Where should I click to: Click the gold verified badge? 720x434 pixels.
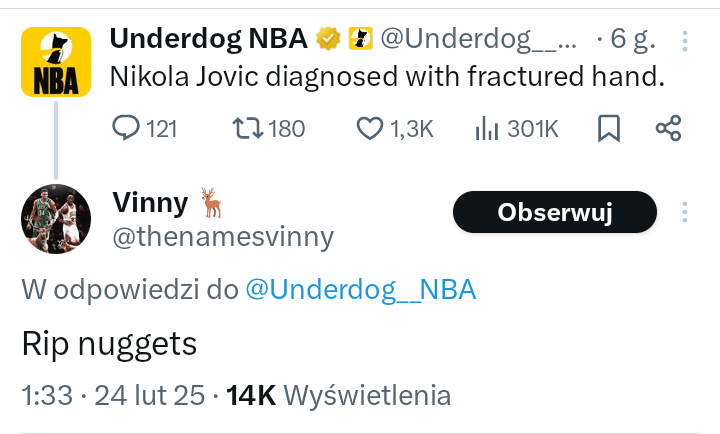click(329, 39)
